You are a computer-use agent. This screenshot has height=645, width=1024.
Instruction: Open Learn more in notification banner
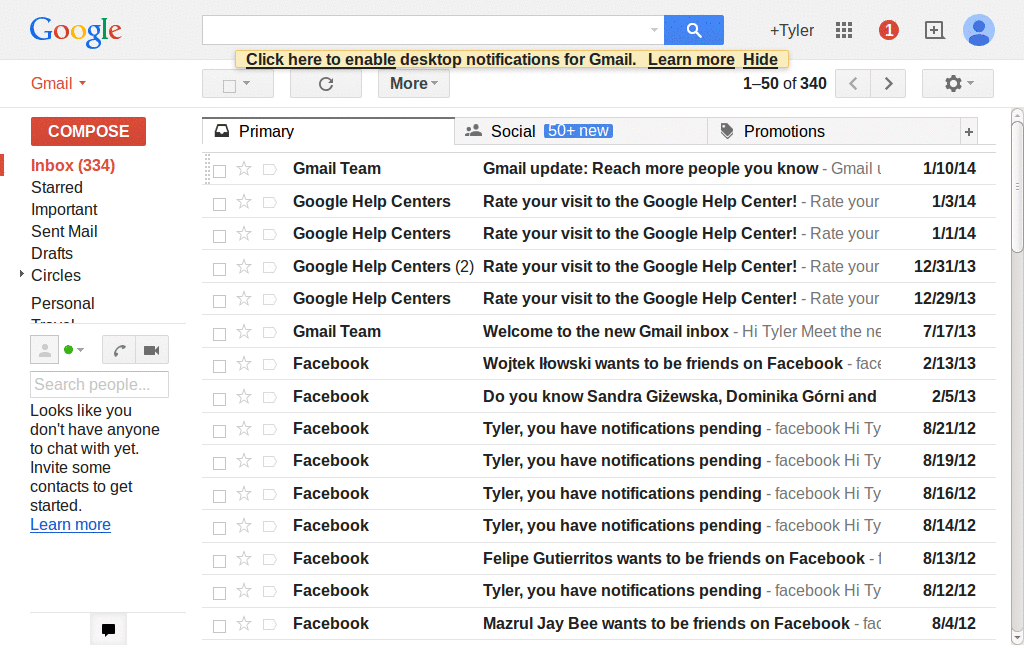691,59
